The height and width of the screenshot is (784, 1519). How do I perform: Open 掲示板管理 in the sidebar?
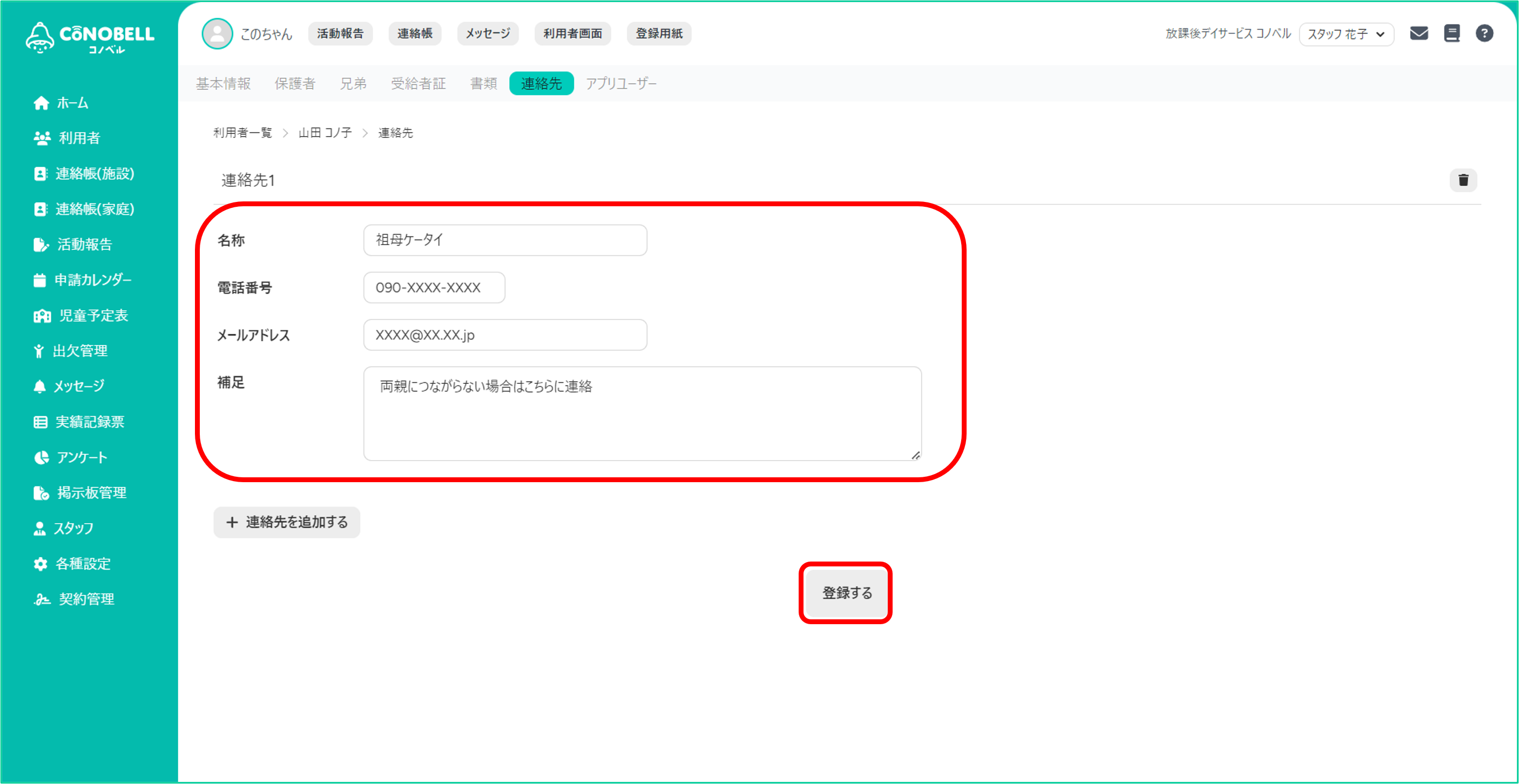[x=80, y=493]
